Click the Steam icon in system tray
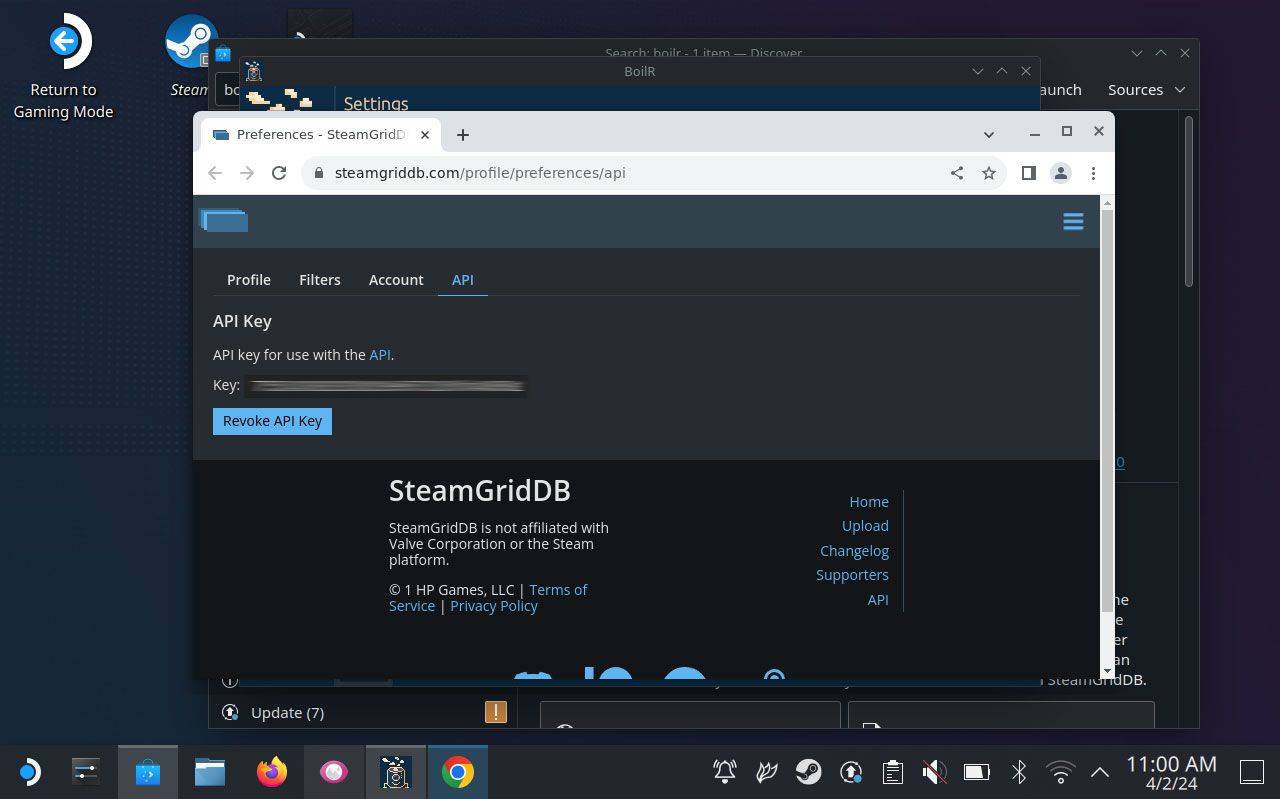The width and height of the screenshot is (1280, 799). 808,772
